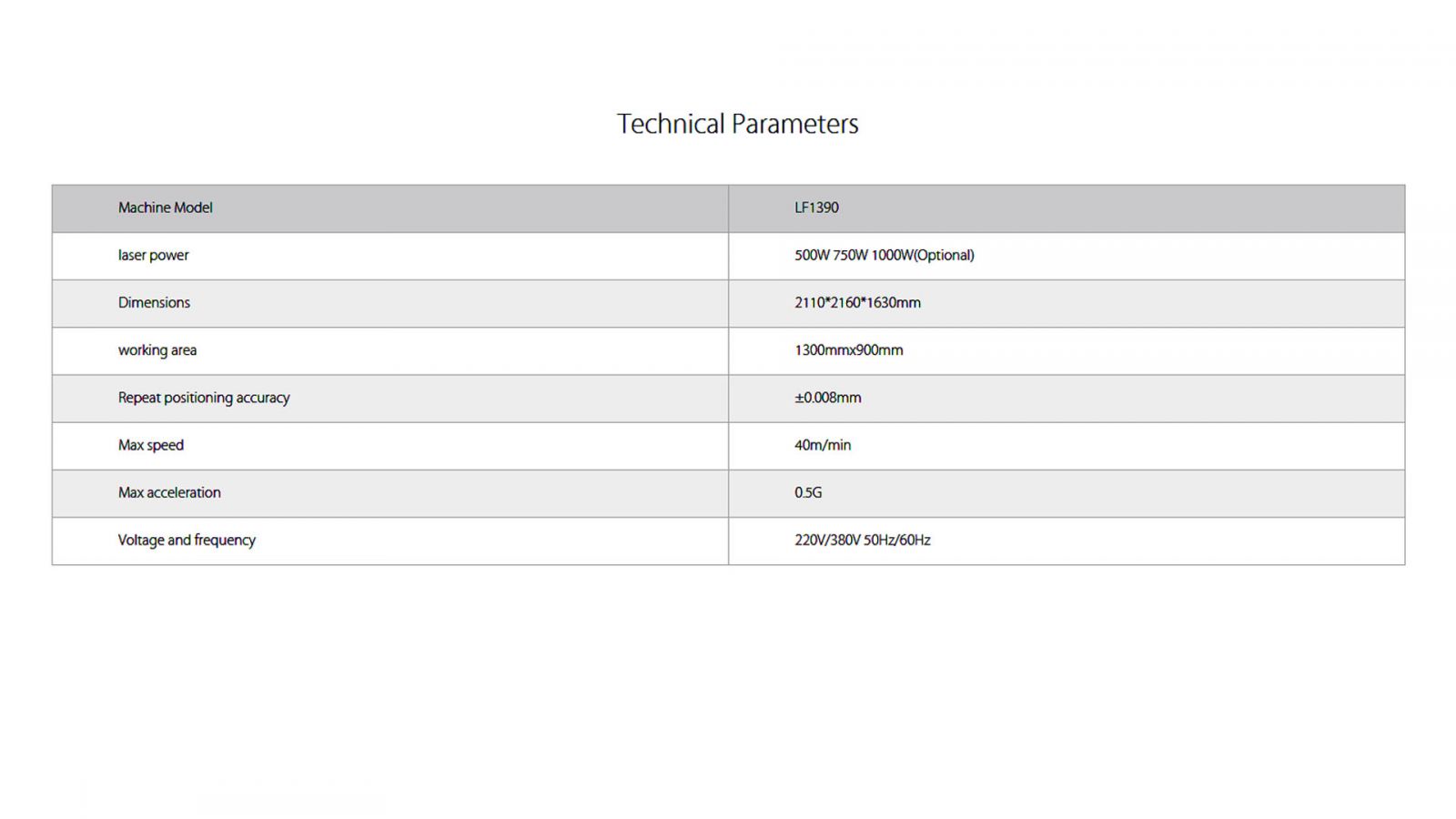Click the word Technical in the title
The image size is (1456, 819).
(671, 124)
